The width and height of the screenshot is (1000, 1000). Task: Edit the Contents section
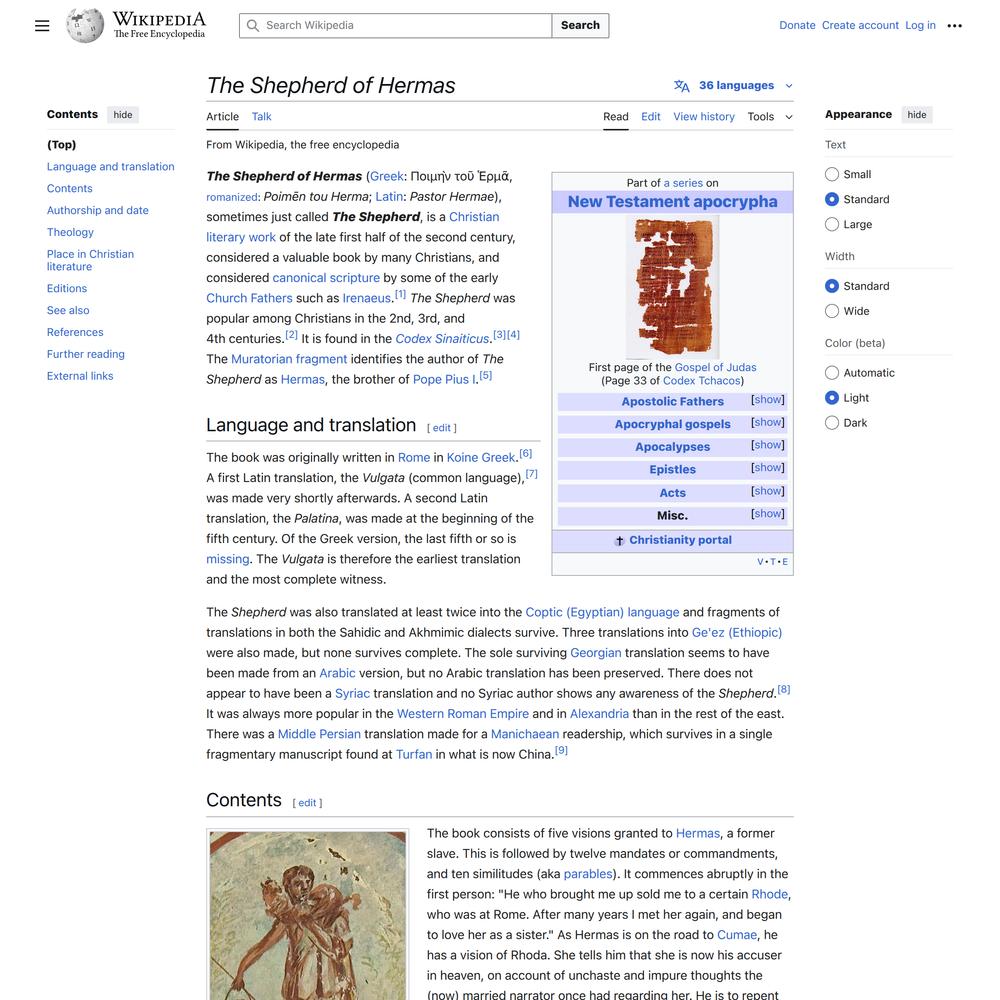(307, 803)
